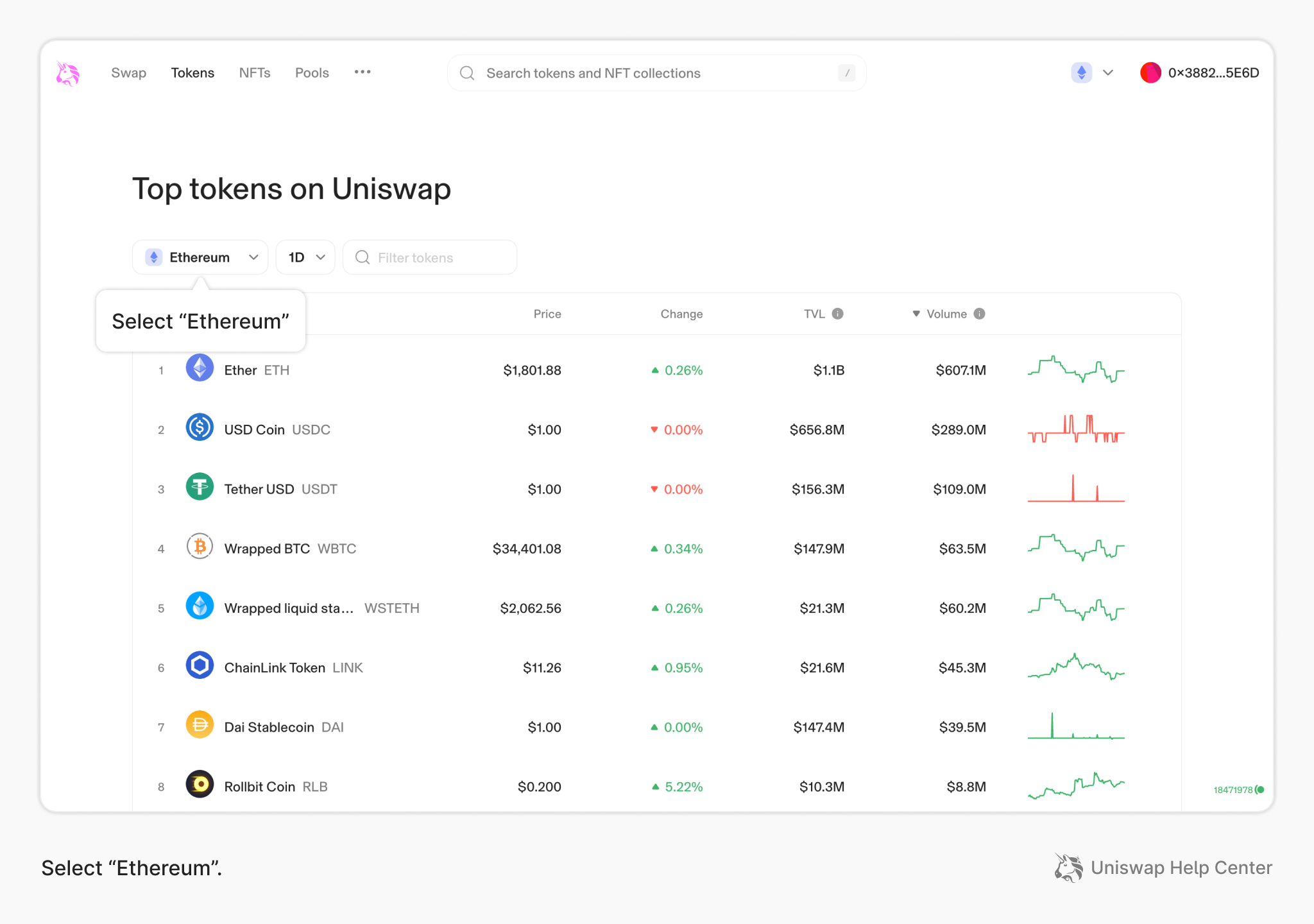
Task: Sort by the Price column header
Action: coord(547,314)
